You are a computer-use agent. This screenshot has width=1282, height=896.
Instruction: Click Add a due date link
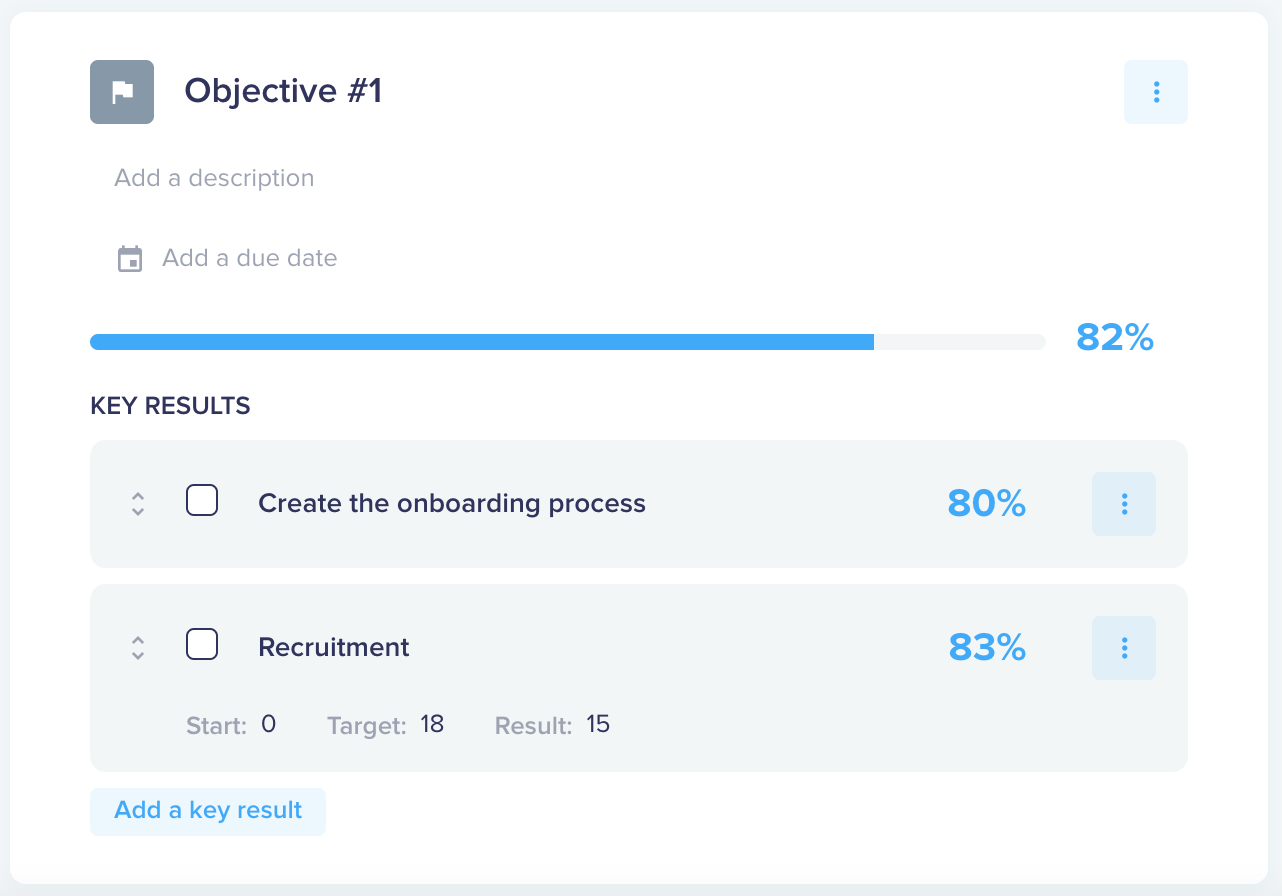click(250, 258)
